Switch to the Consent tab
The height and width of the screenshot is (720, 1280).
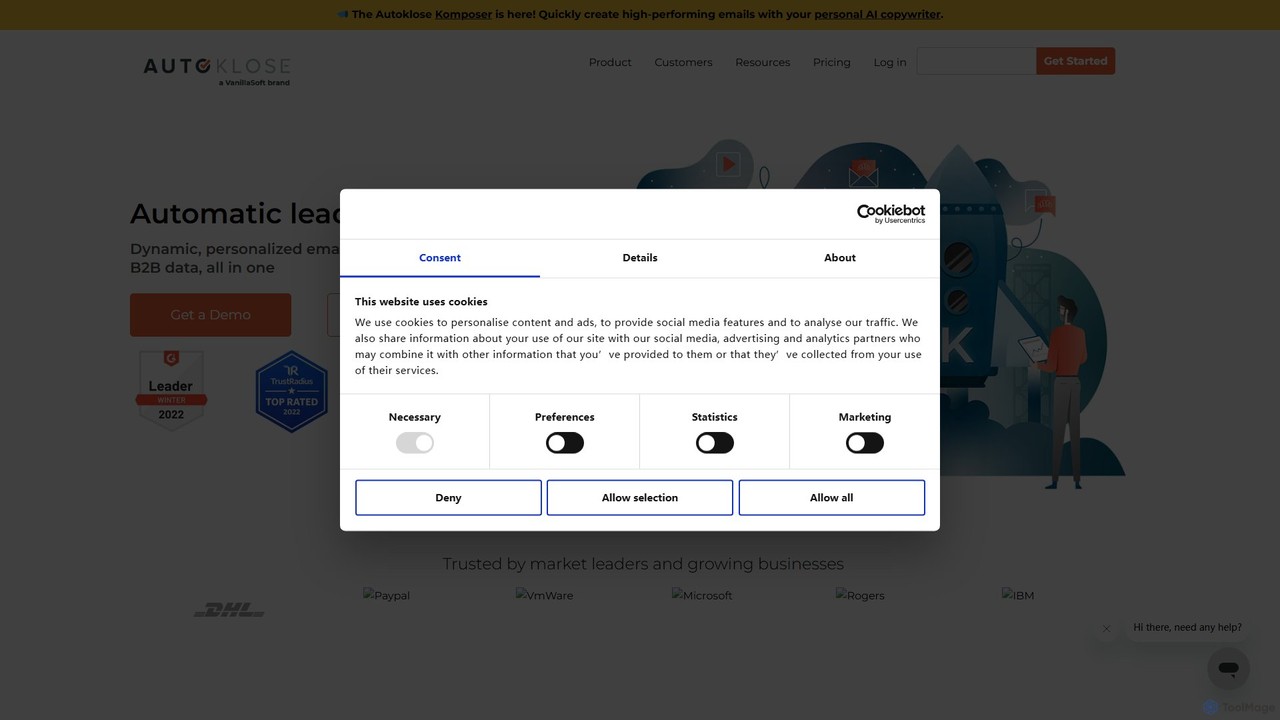pyautogui.click(x=440, y=258)
